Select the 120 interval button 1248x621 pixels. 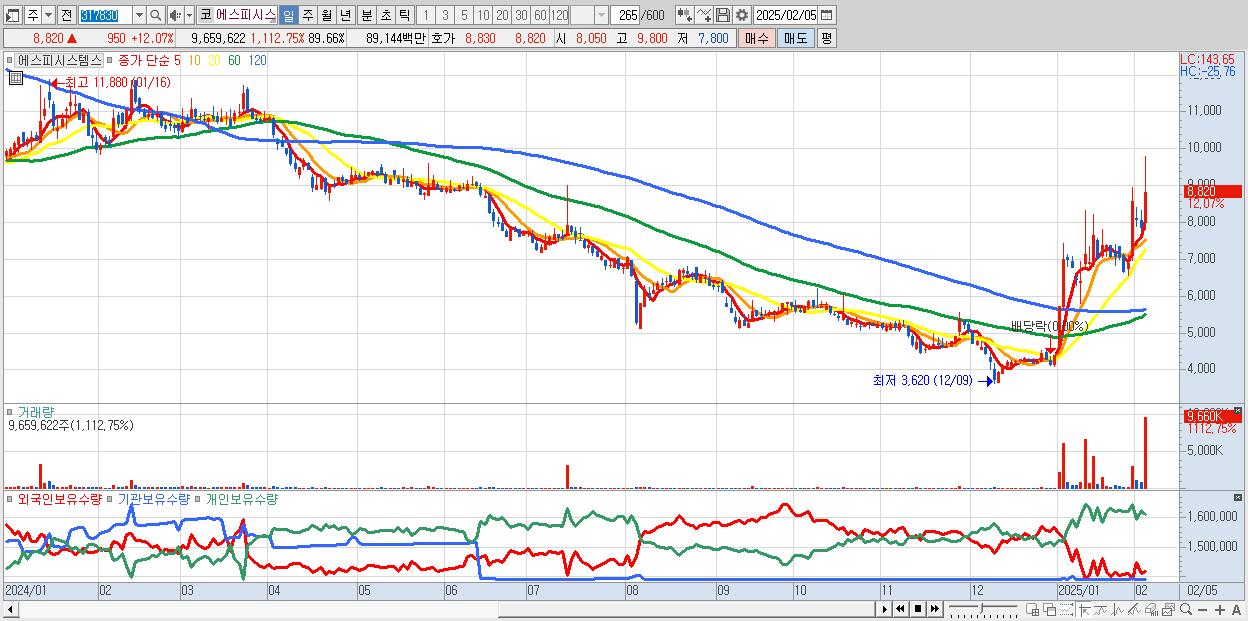[x=560, y=15]
